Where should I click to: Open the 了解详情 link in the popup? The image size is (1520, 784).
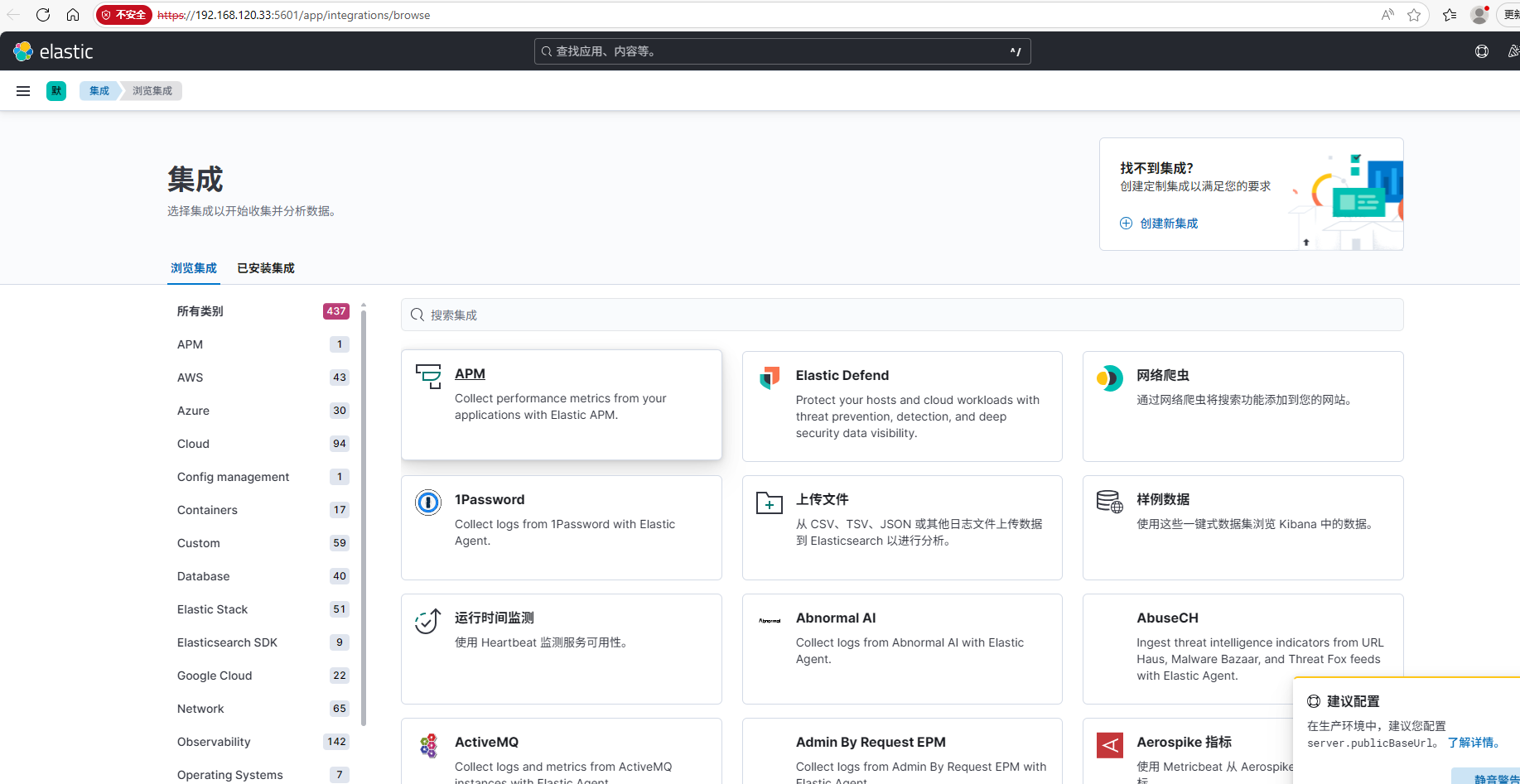(x=1472, y=743)
